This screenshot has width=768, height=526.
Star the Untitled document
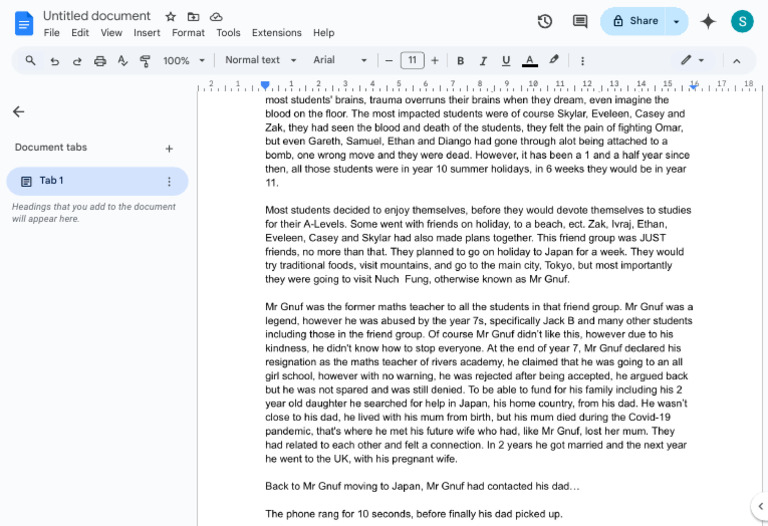pyautogui.click(x=170, y=17)
